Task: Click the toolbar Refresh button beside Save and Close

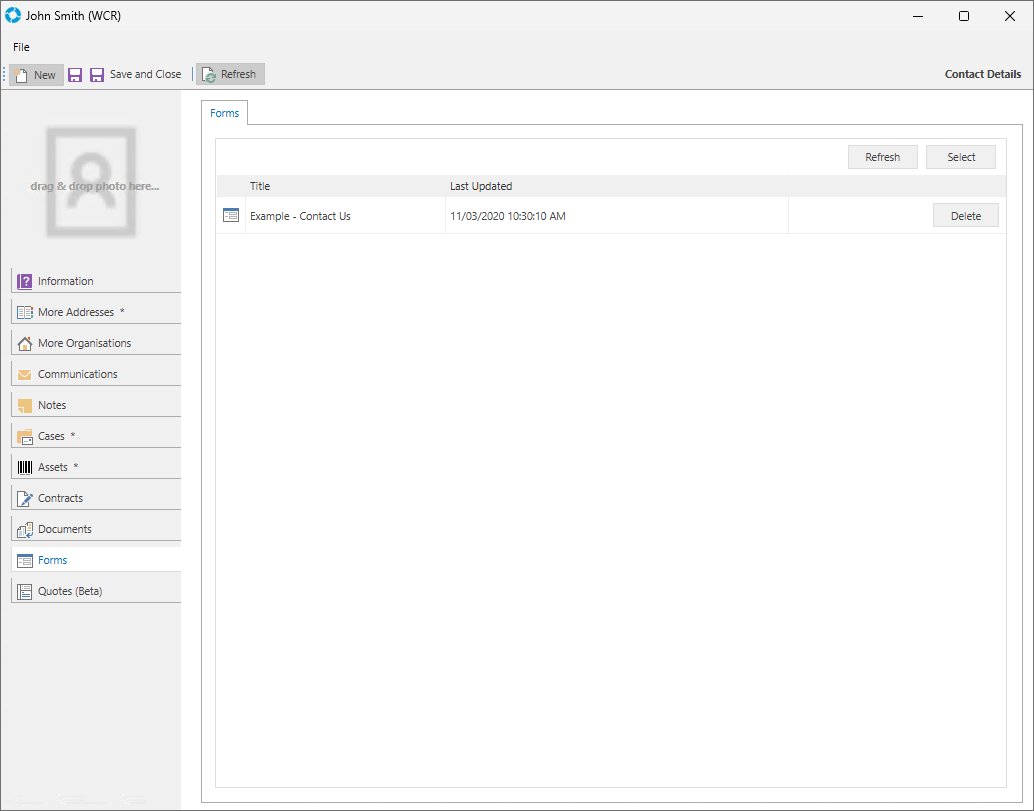Action: click(230, 75)
